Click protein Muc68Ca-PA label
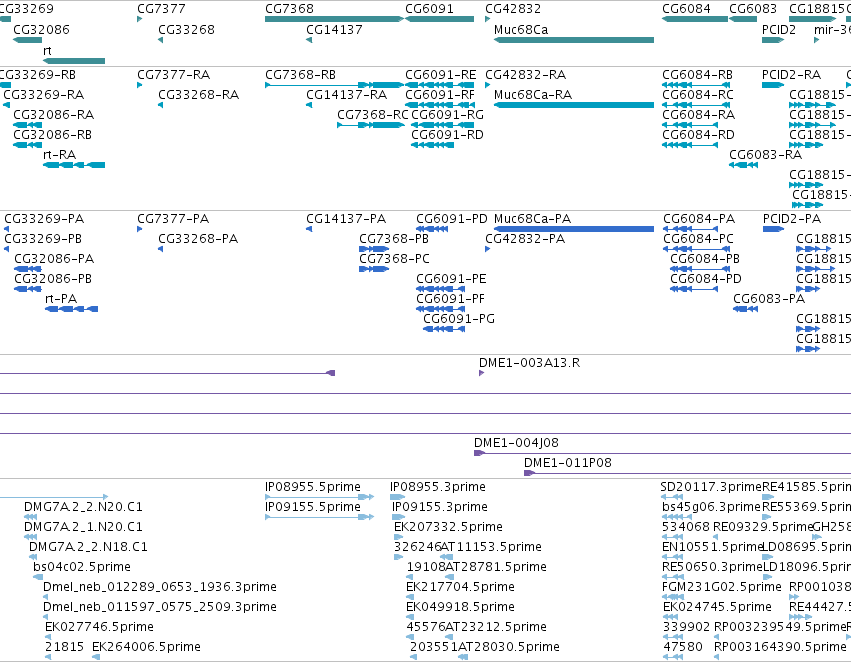 pos(532,219)
